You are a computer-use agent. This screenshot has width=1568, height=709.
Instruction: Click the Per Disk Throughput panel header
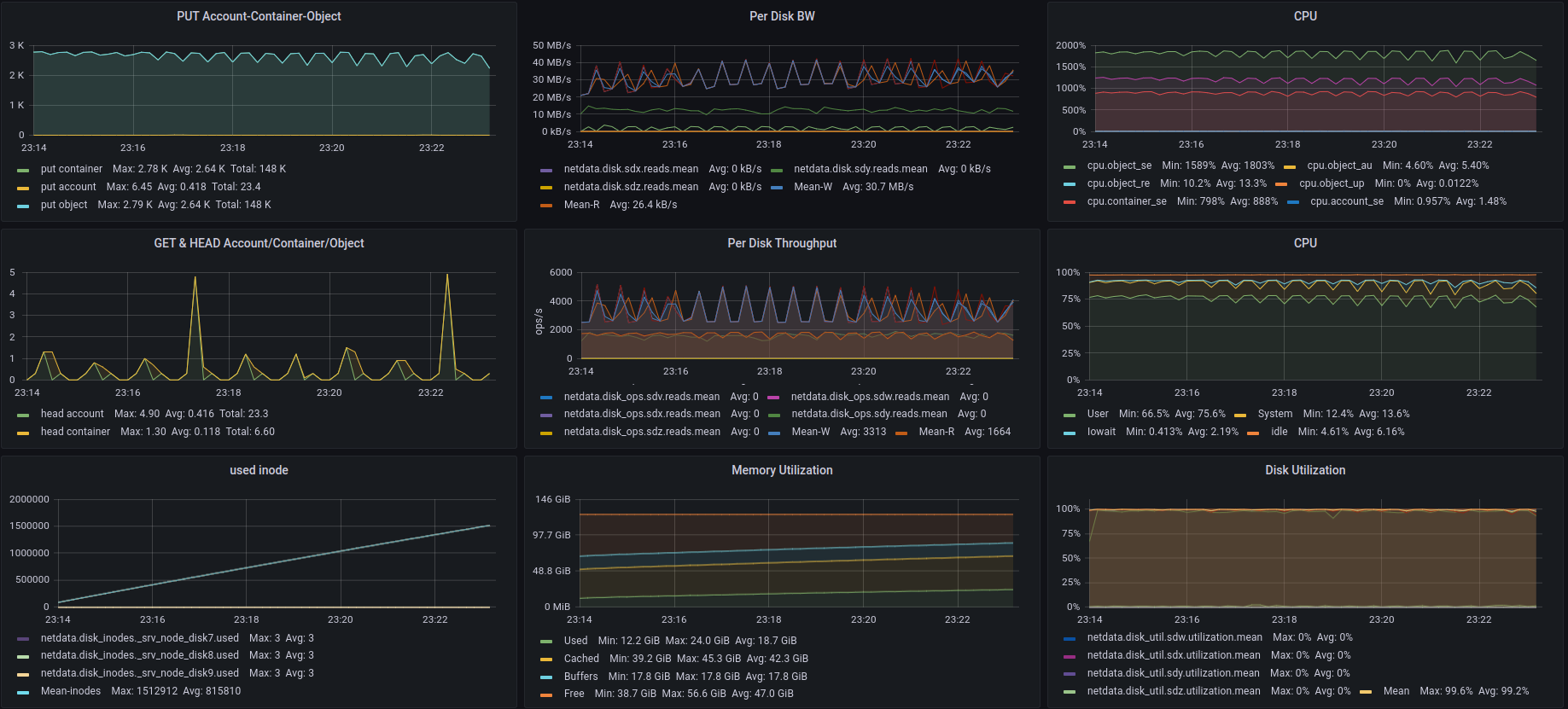pos(782,243)
